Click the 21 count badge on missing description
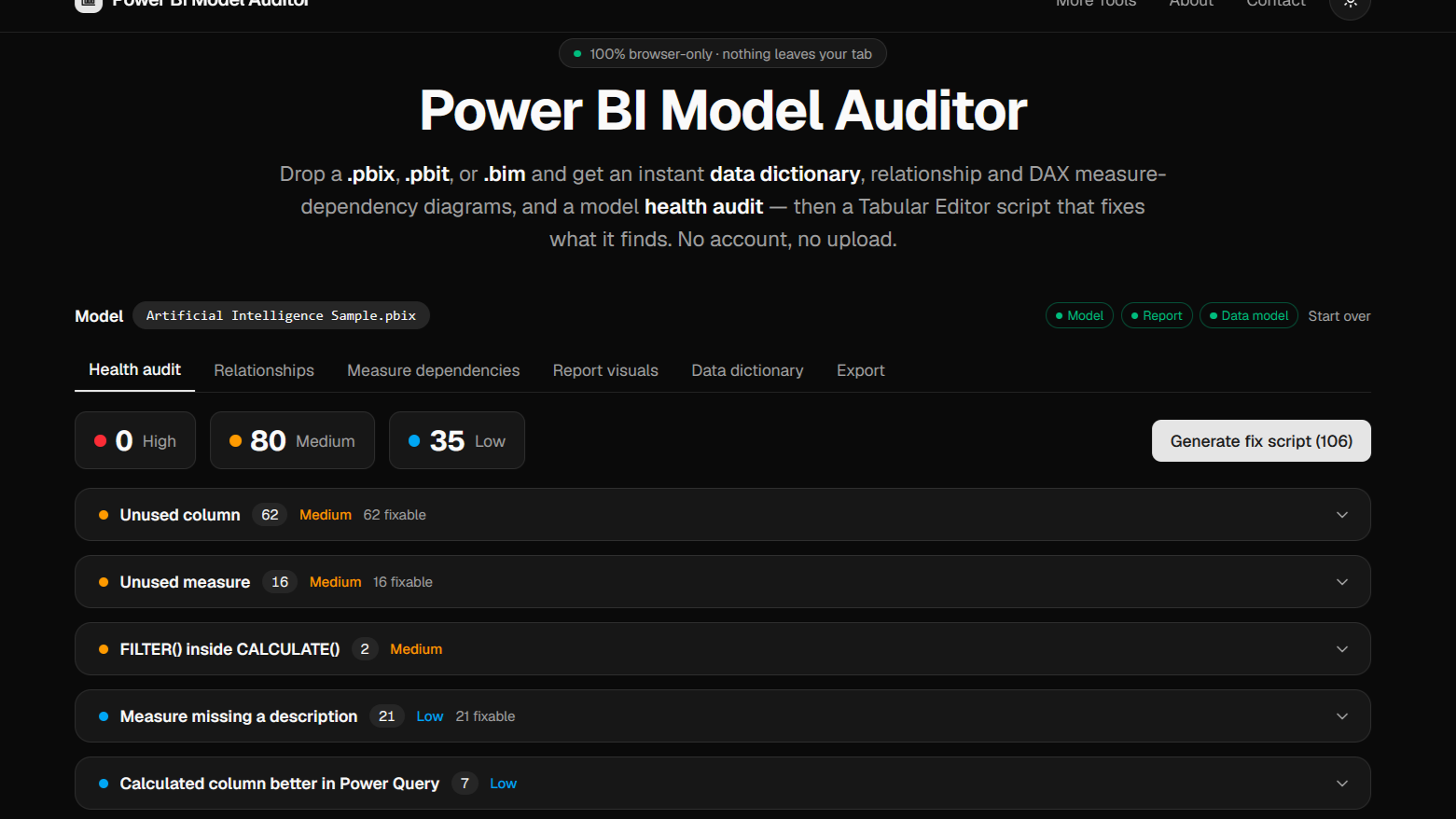1456x819 pixels. [x=387, y=716]
